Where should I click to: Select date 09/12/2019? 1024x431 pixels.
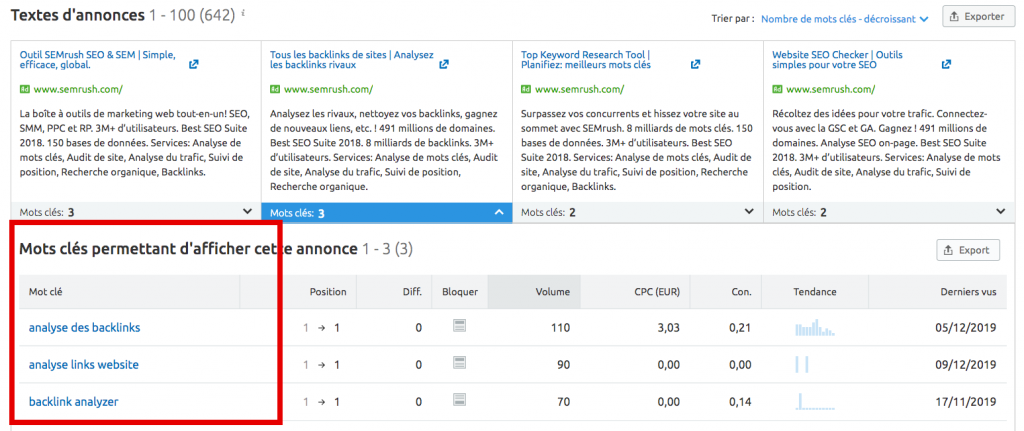click(968, 364)
